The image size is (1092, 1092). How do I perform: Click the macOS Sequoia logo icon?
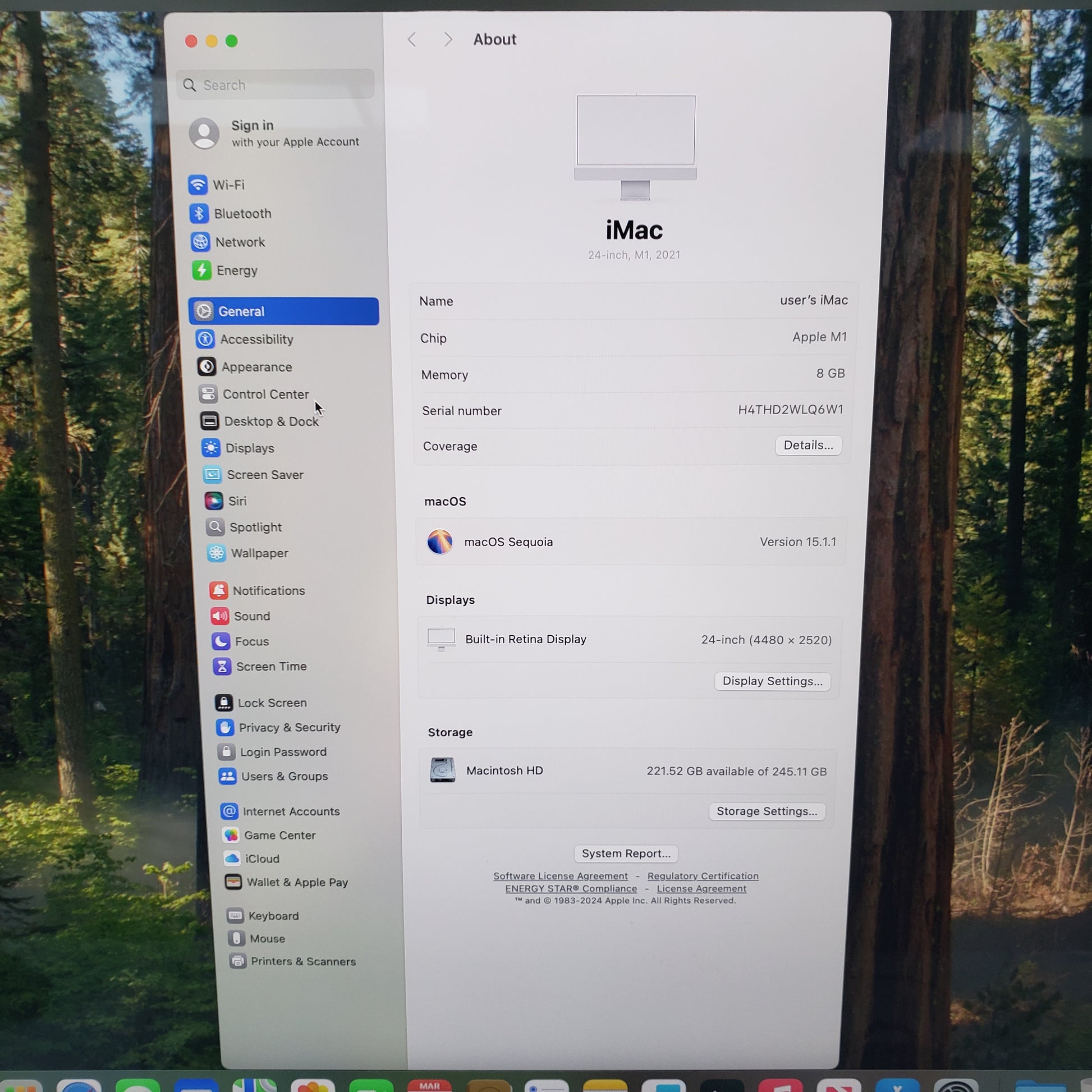[x=440, y=542]
